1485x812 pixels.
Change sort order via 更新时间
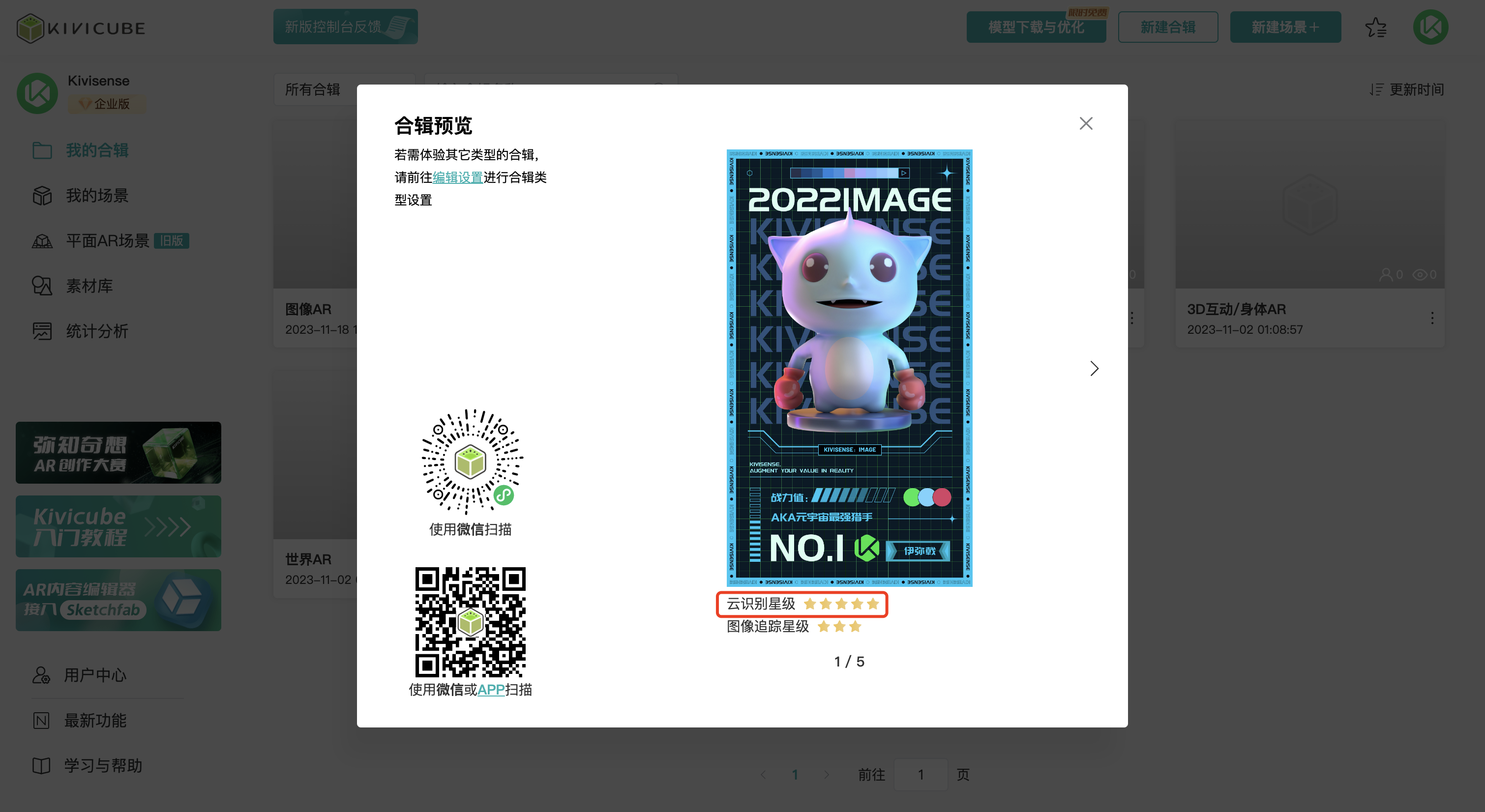(1407, 89)
